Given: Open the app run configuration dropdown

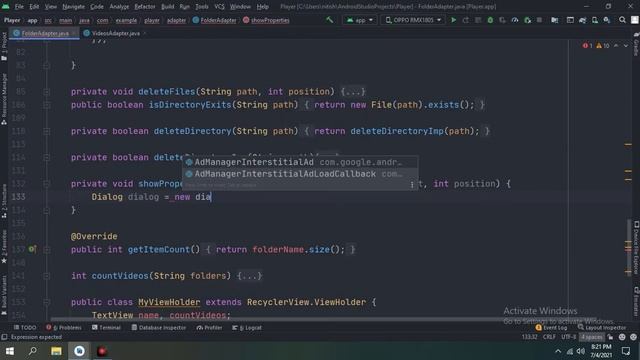Looking at the screenshot, I should tap(360, 20).
